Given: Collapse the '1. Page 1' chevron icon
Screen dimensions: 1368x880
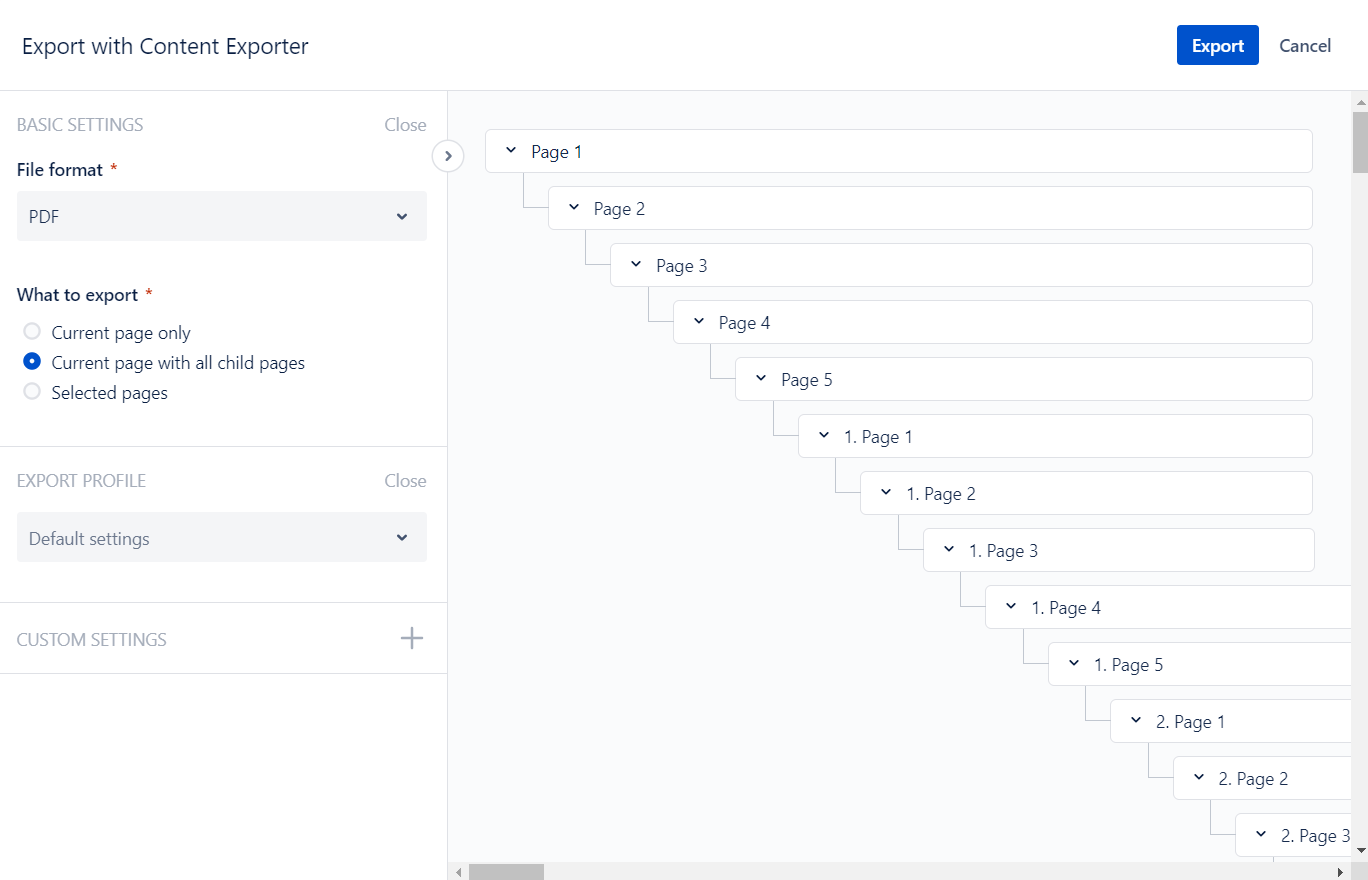Looking at the screenshot, I should coord(824,436).
